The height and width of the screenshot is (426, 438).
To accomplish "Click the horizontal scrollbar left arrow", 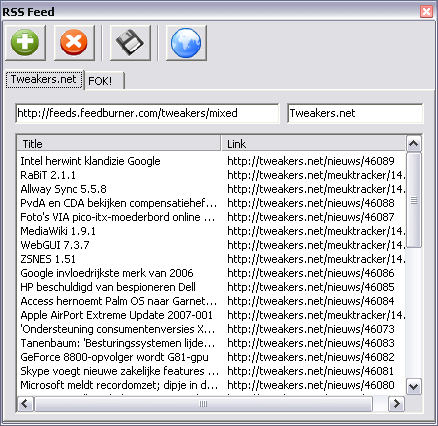I will (25, 404).
